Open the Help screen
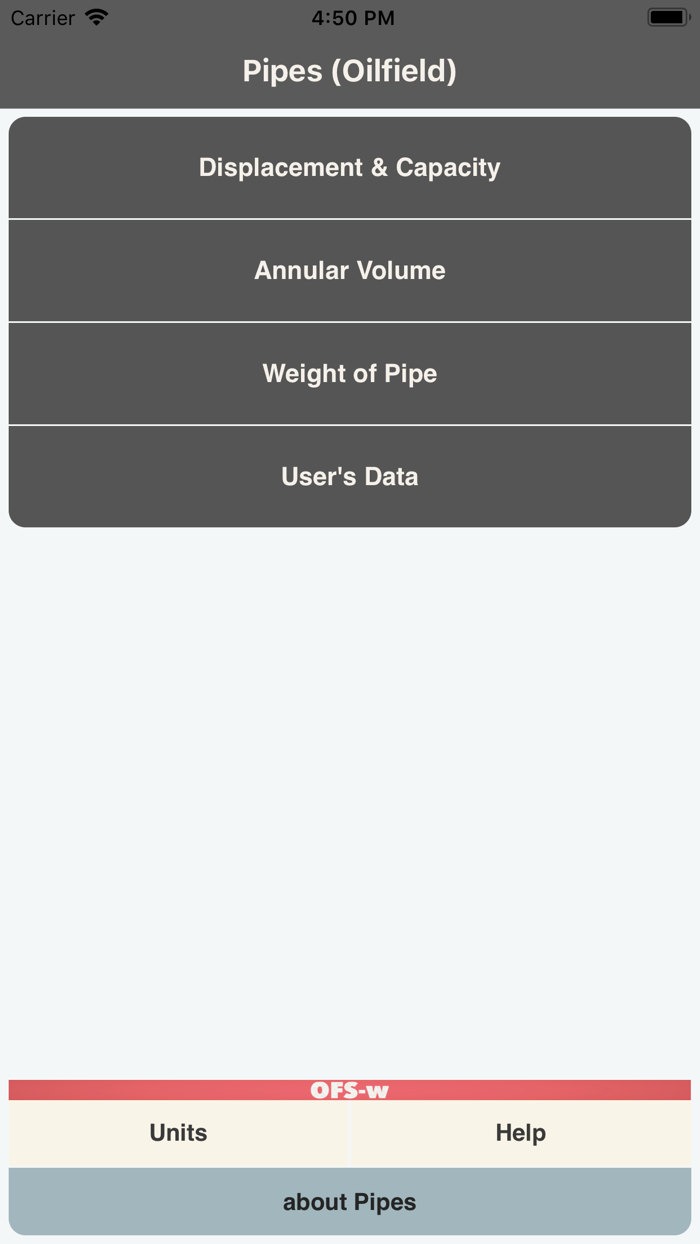 520,1133
